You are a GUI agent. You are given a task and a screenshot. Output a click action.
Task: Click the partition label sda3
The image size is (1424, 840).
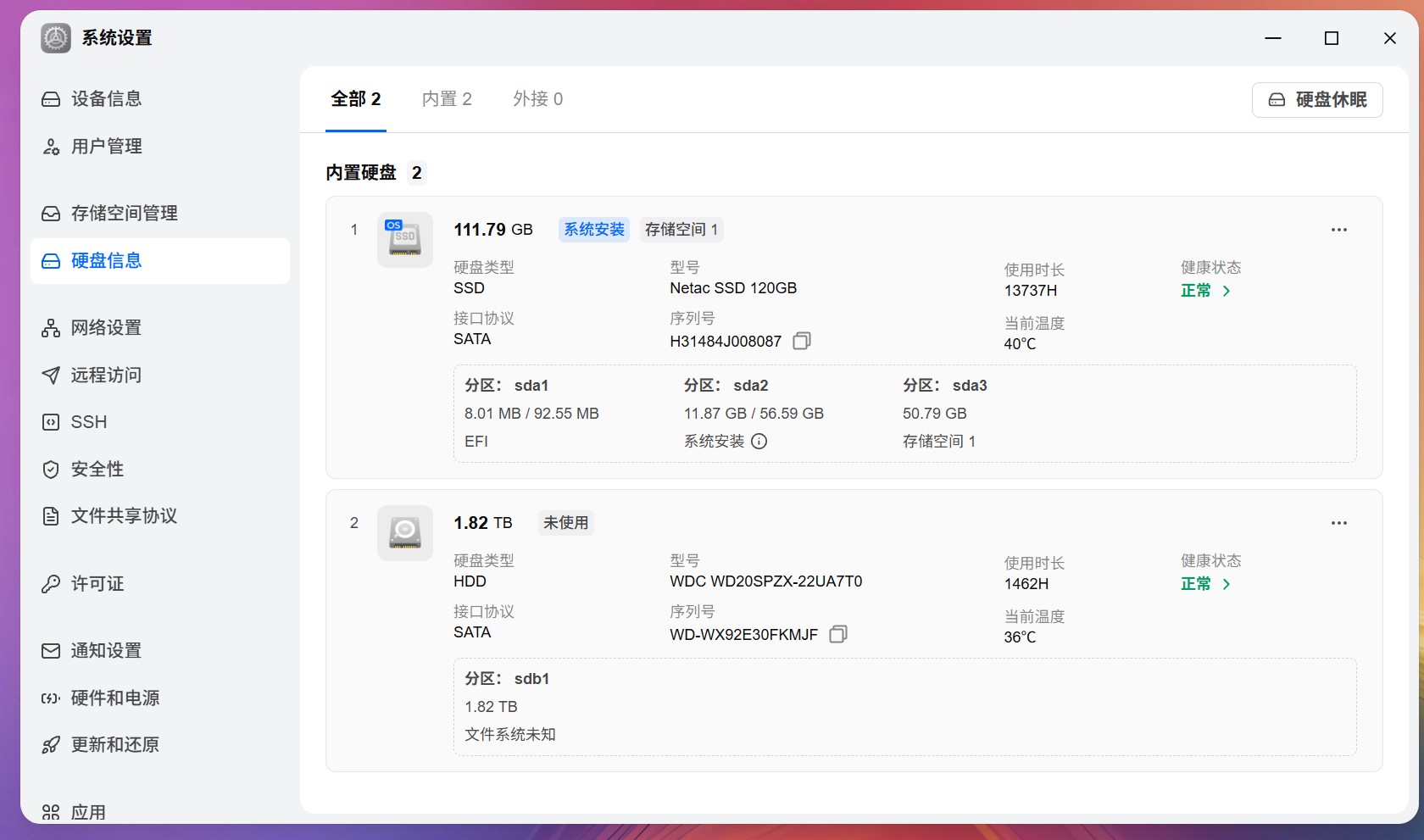click(970, 386)
